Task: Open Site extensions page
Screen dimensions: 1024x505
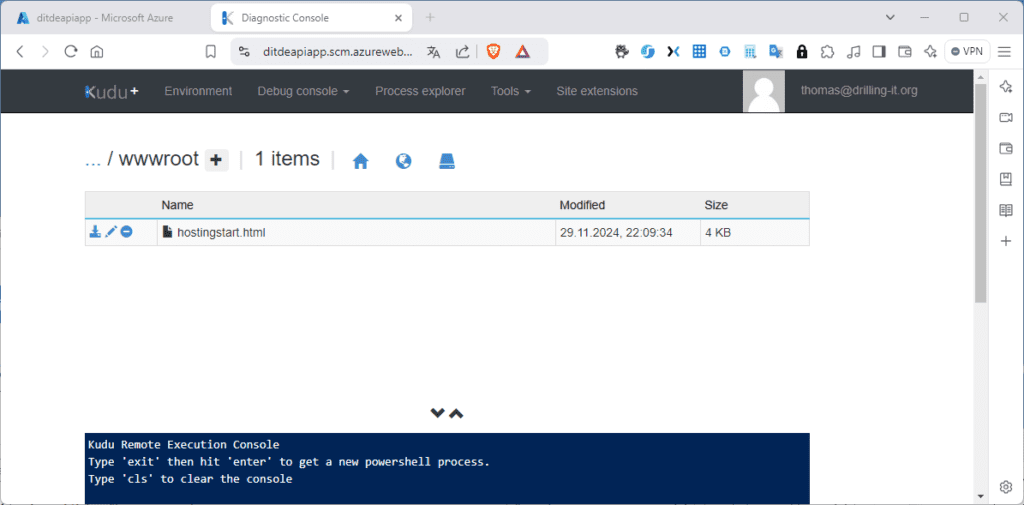Action: pos(597,91)
